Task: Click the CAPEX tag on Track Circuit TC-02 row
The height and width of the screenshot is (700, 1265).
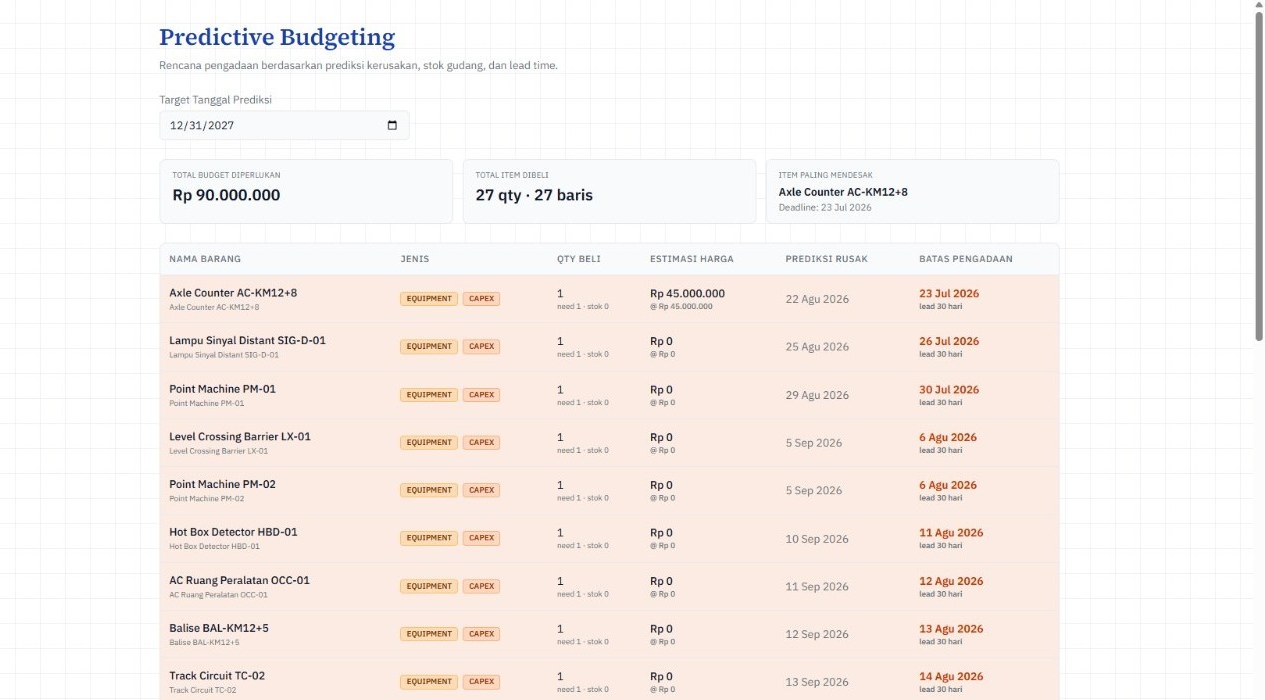Action: [481, 682]
